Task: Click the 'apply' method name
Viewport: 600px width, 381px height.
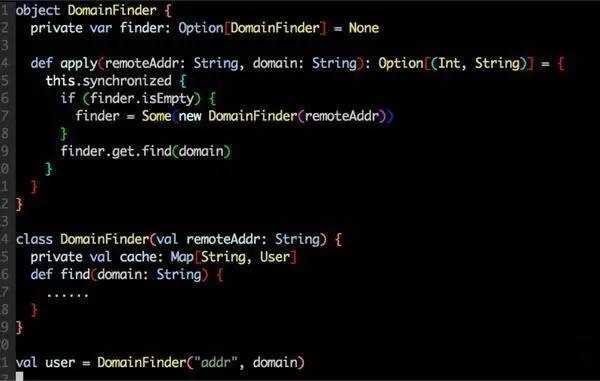Action: (79, 64)
